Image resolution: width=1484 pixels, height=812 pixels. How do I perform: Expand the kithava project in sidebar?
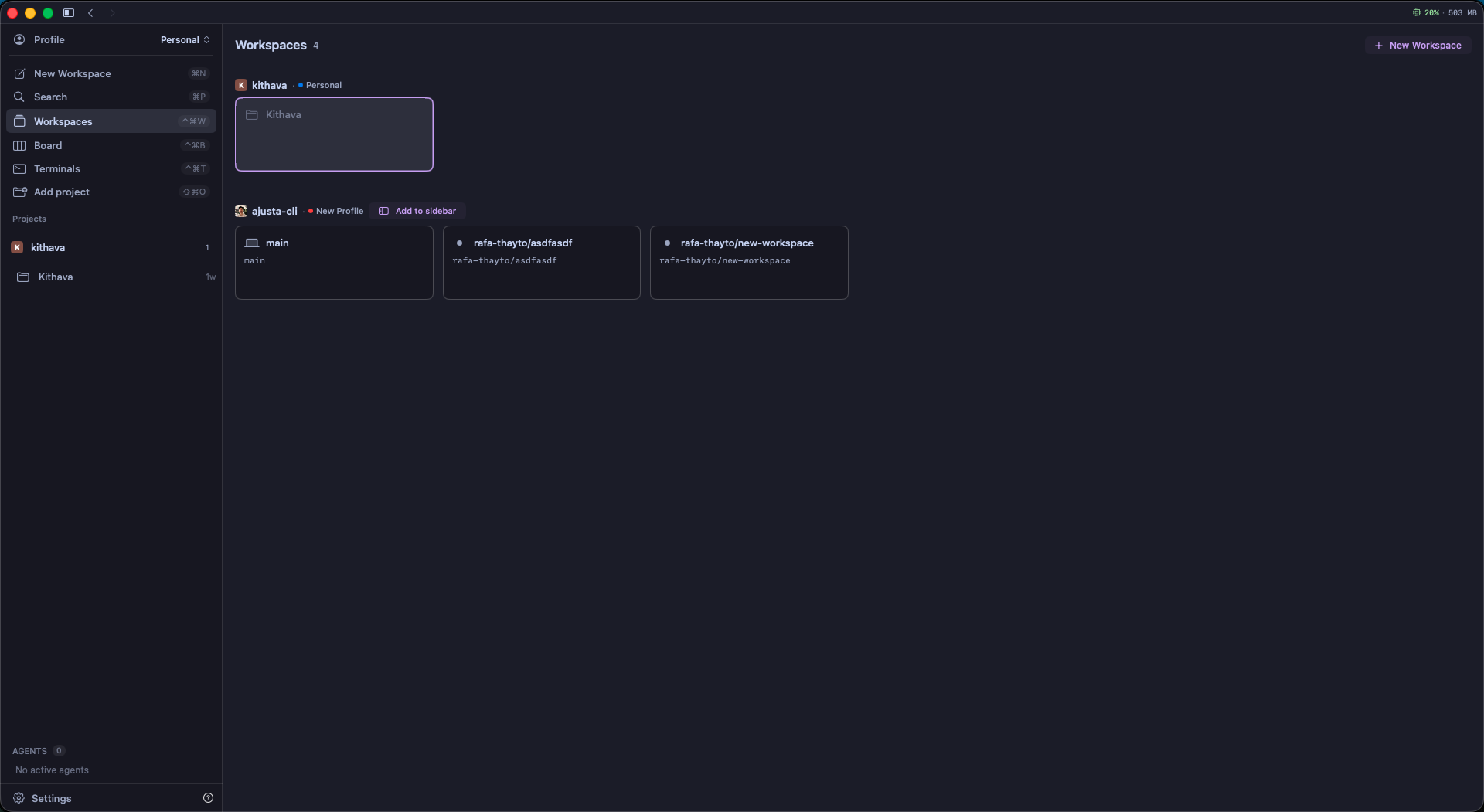pyautogui.click(x=111, y=247)
